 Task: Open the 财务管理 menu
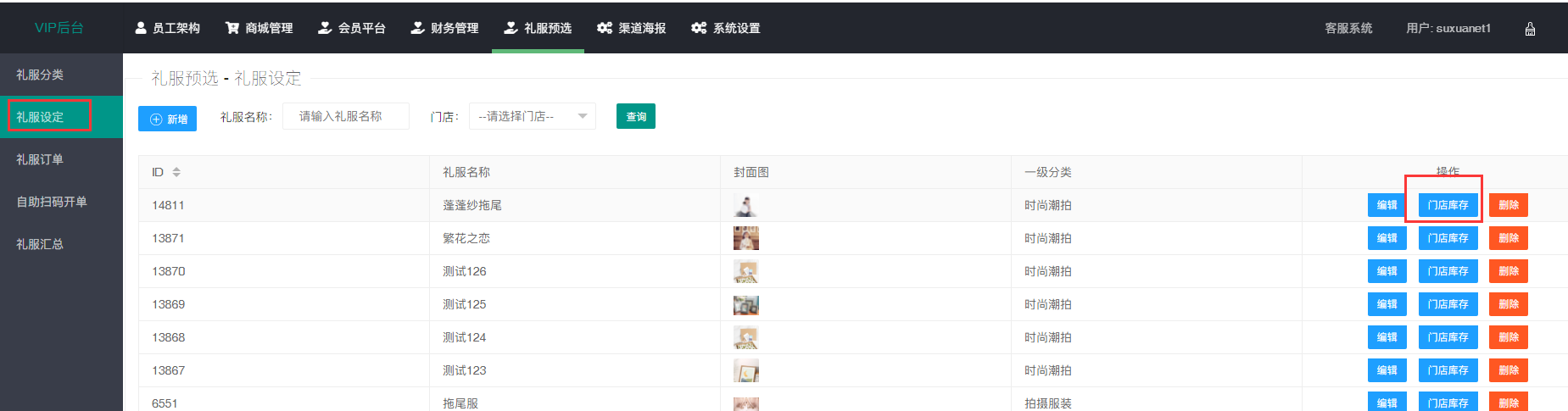(445, 29)
